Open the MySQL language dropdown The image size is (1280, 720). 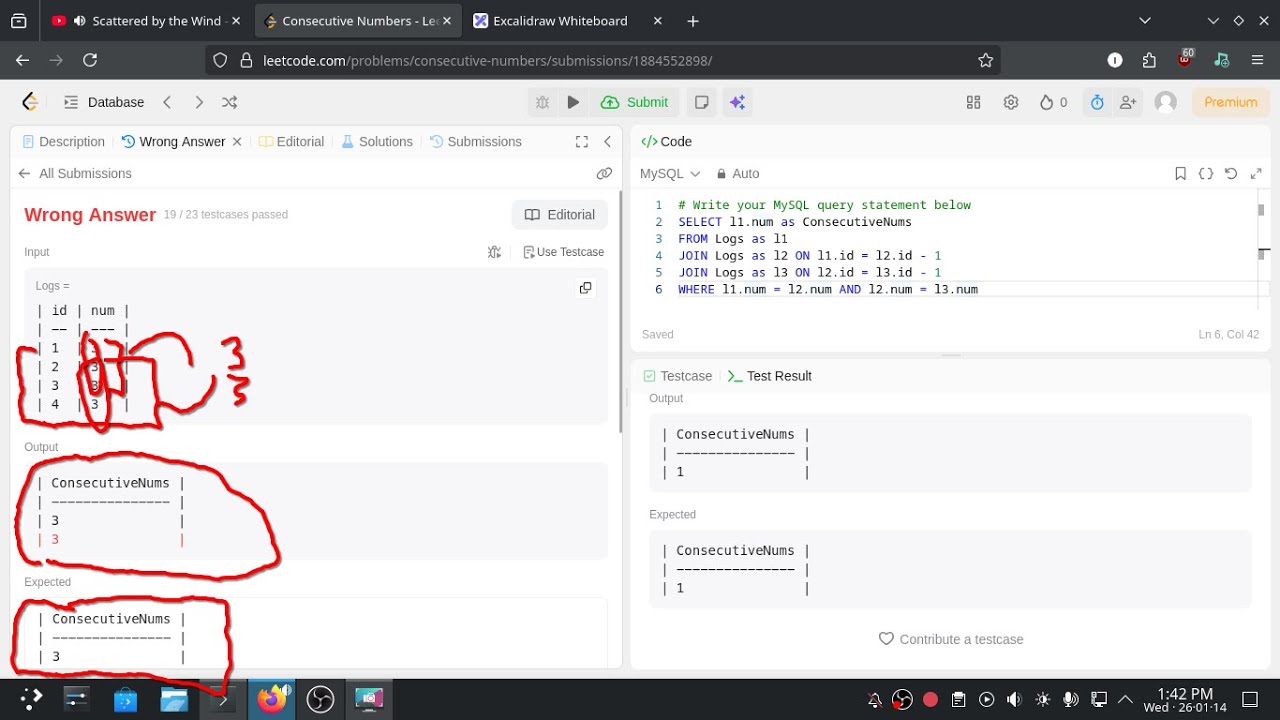670,173
